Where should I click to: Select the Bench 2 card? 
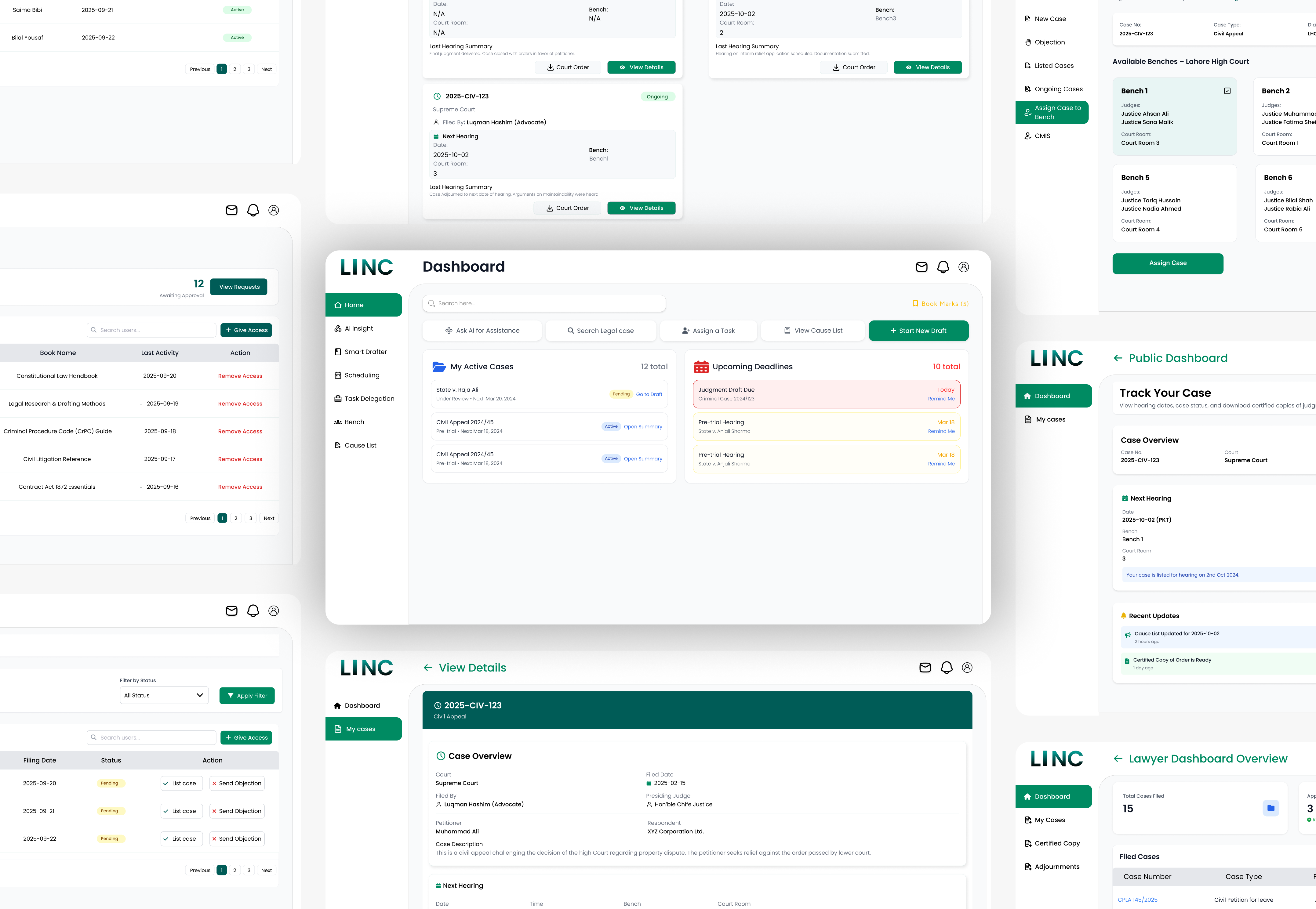click(x=1285, y=117)
